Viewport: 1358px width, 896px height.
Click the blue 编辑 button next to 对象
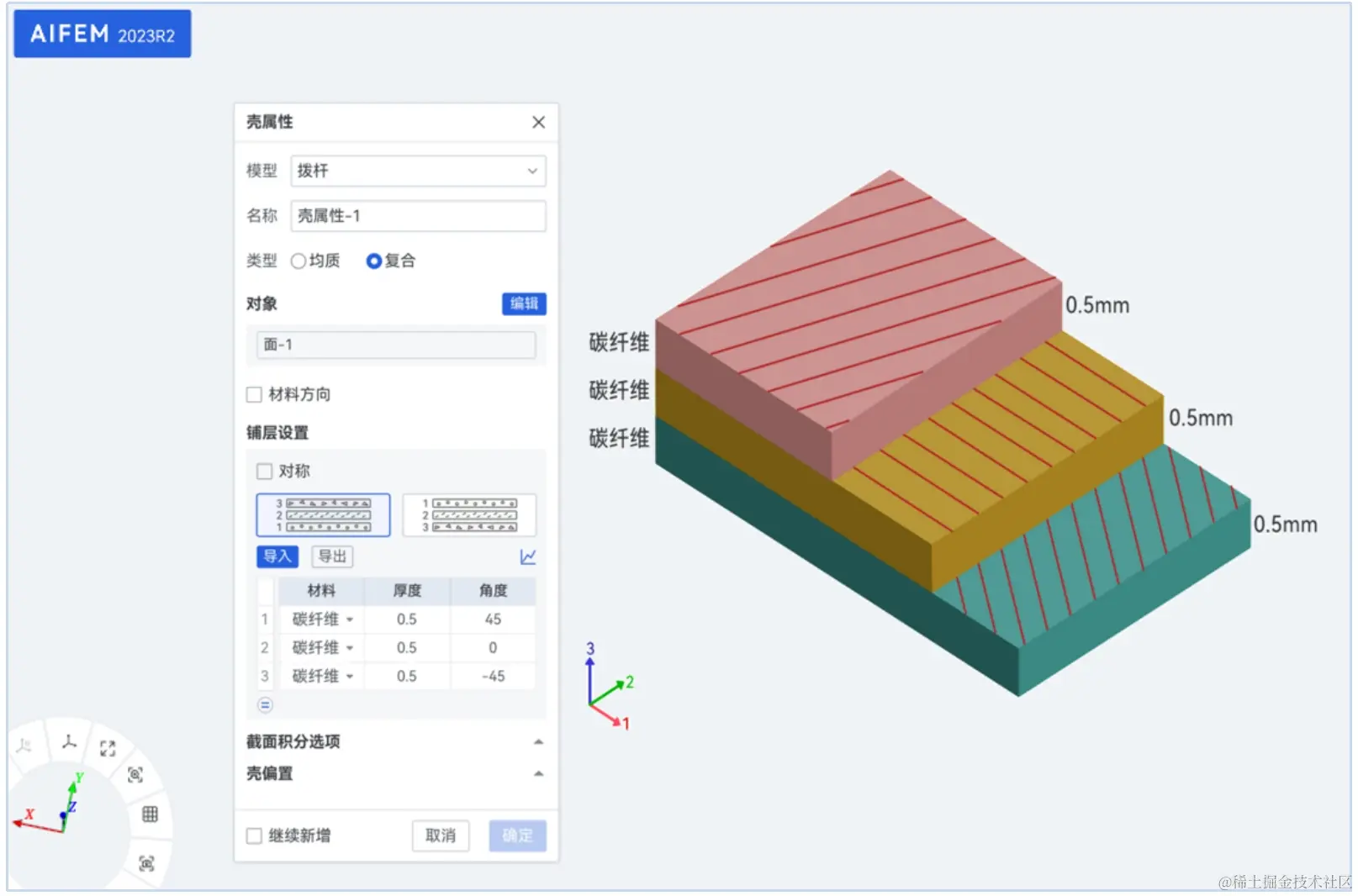click(524, 303)
